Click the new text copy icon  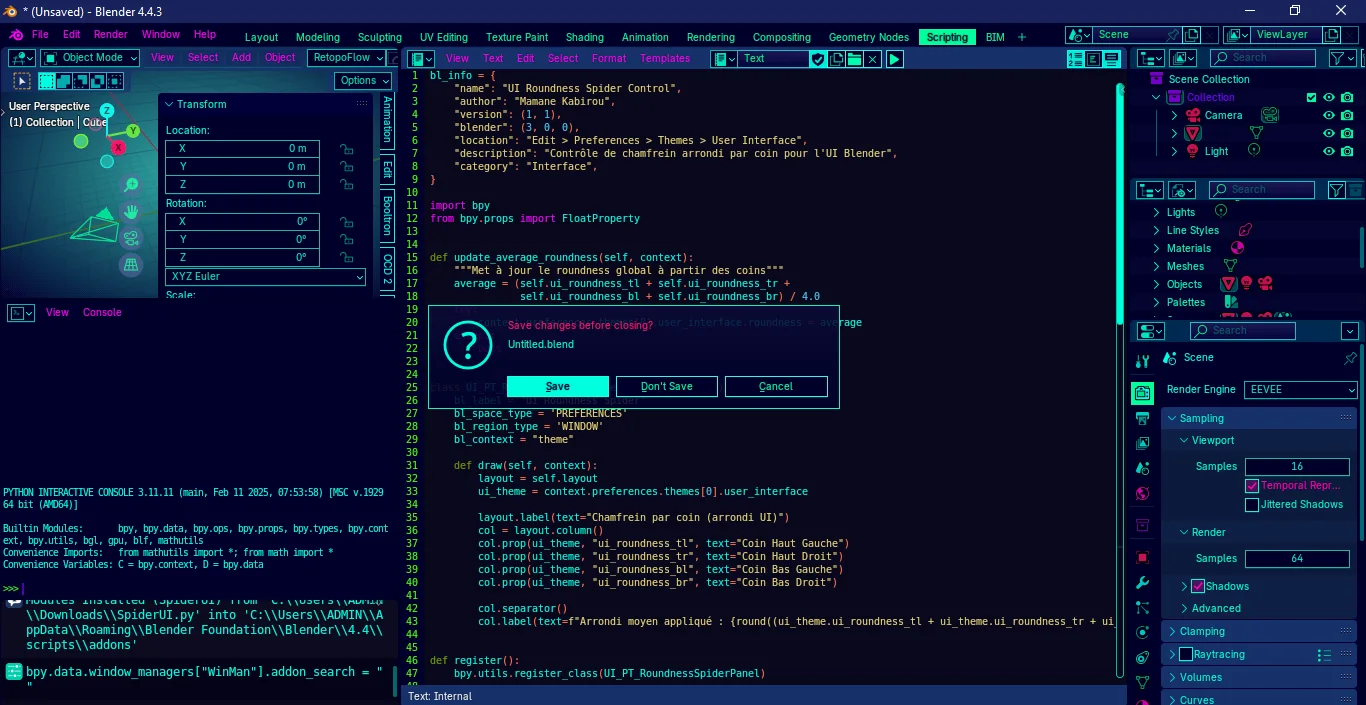tap(836, 59)
